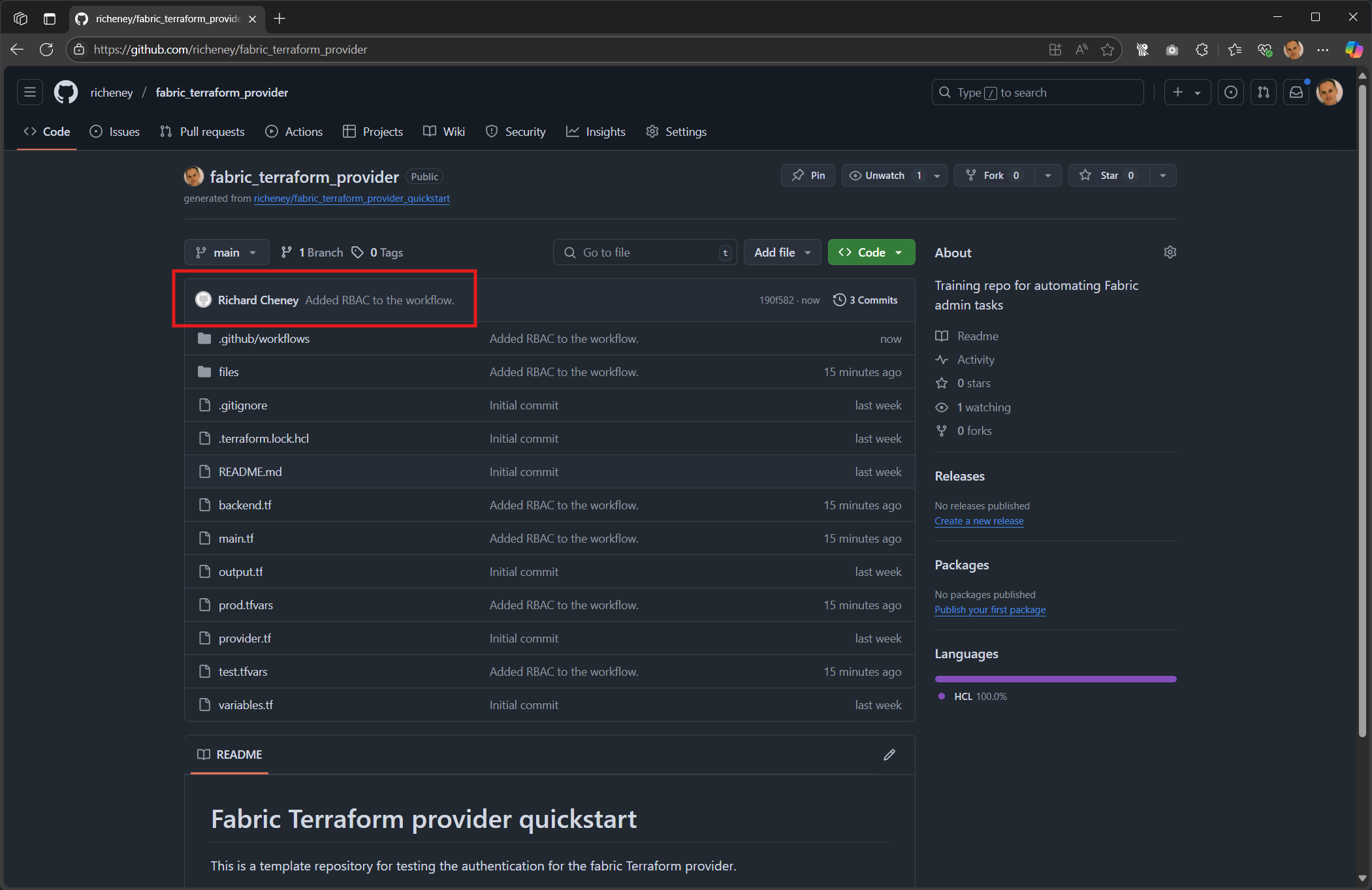
Task: Expand the Add file dropdown
Action: point(782,252)
